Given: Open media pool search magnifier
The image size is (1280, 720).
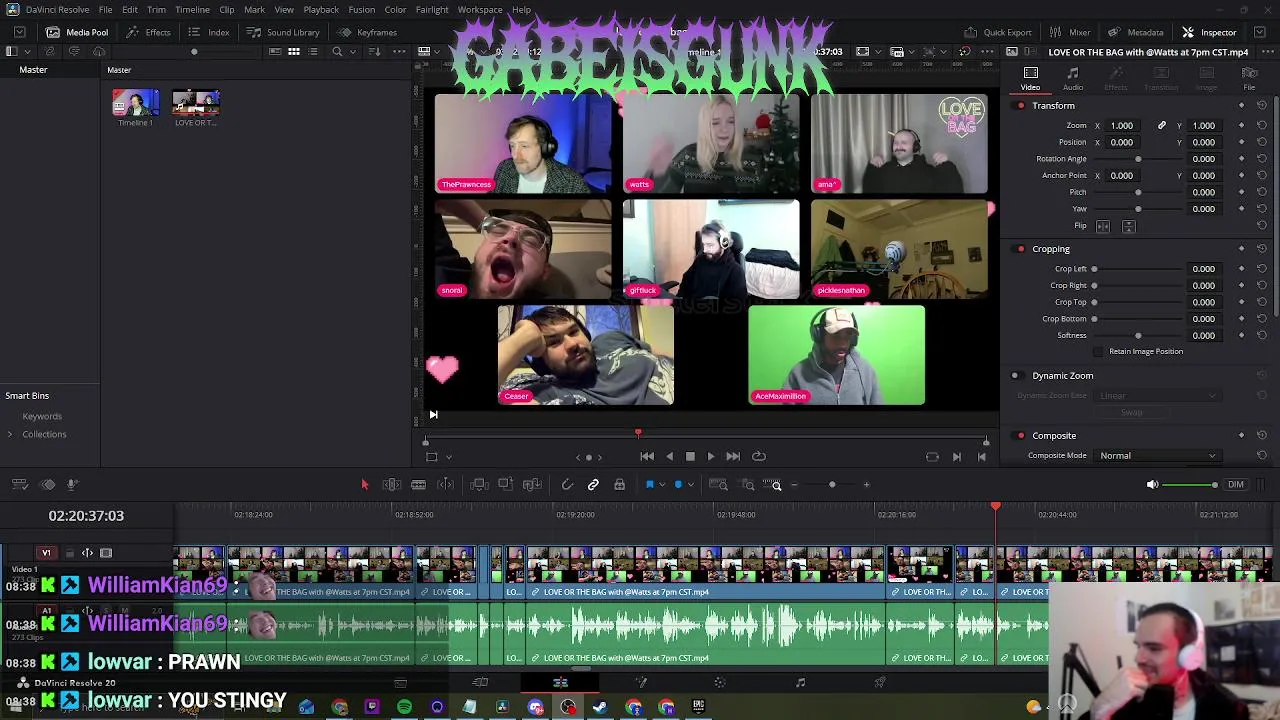Looking at the screenshot, I should coord(337,52).
